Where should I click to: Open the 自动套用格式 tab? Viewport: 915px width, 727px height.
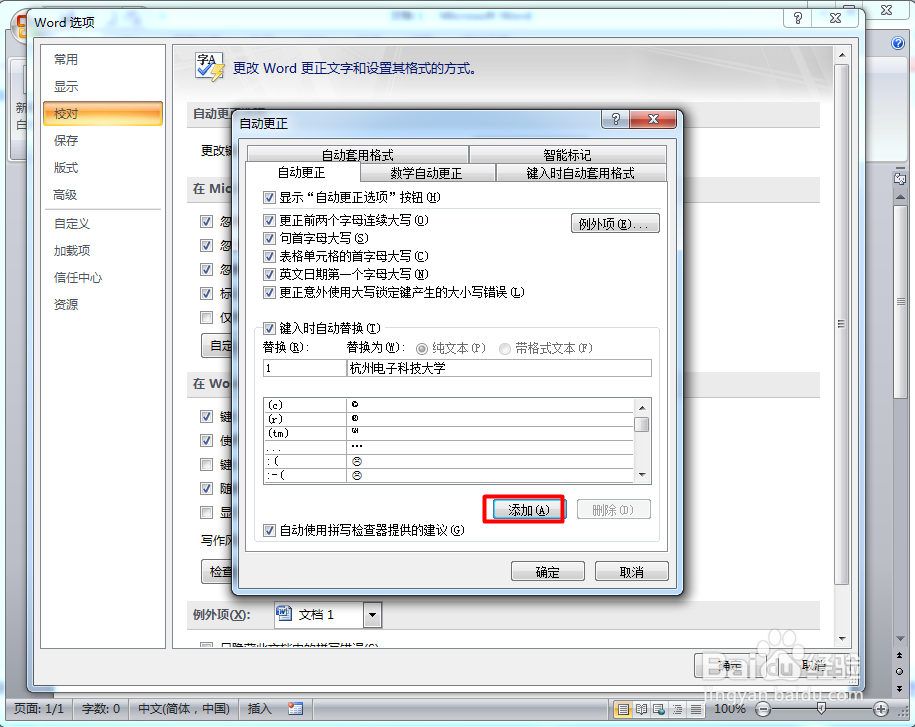click(x=358, y=155)
